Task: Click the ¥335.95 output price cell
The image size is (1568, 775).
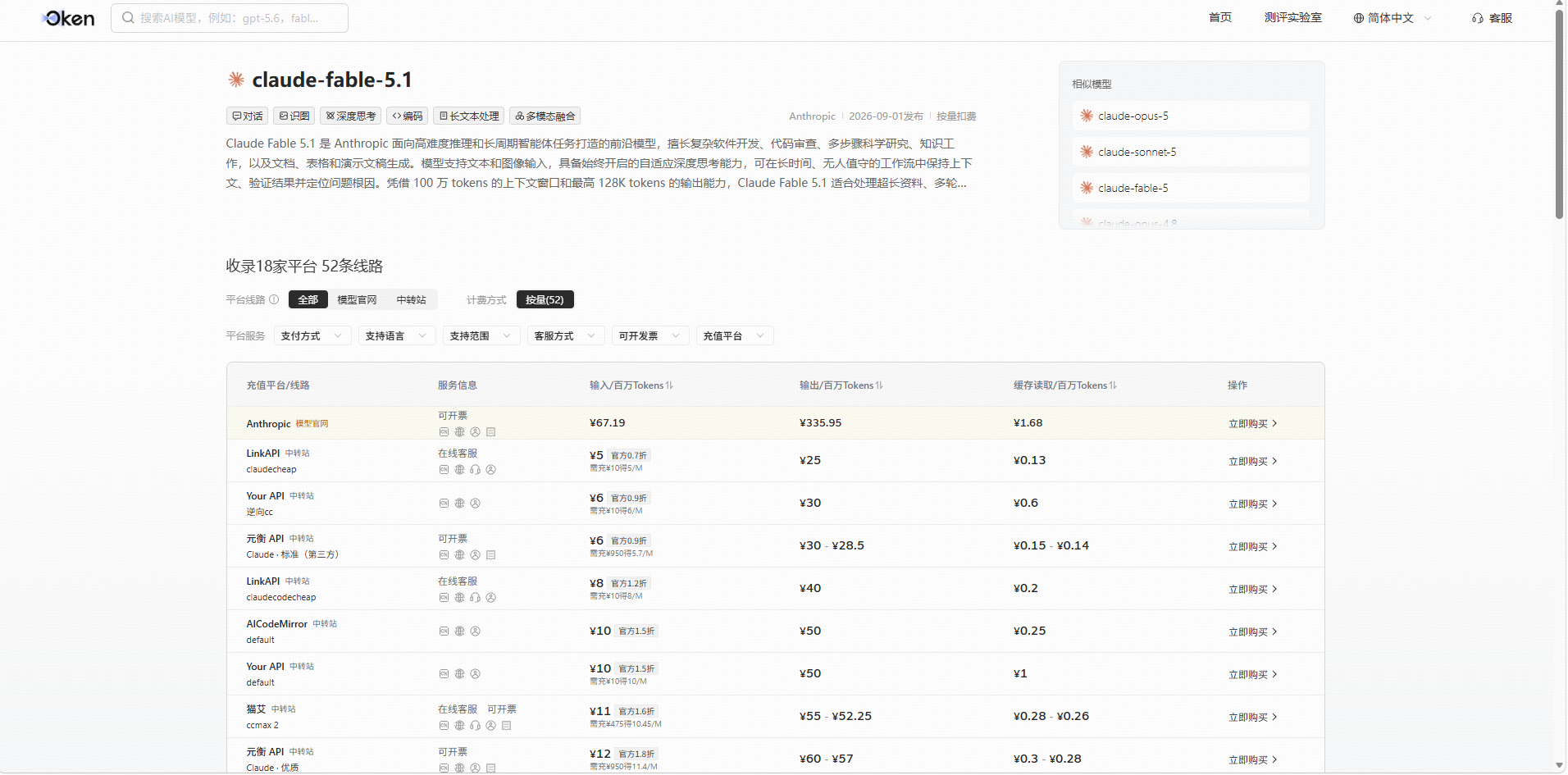Action: click(820, 423)
